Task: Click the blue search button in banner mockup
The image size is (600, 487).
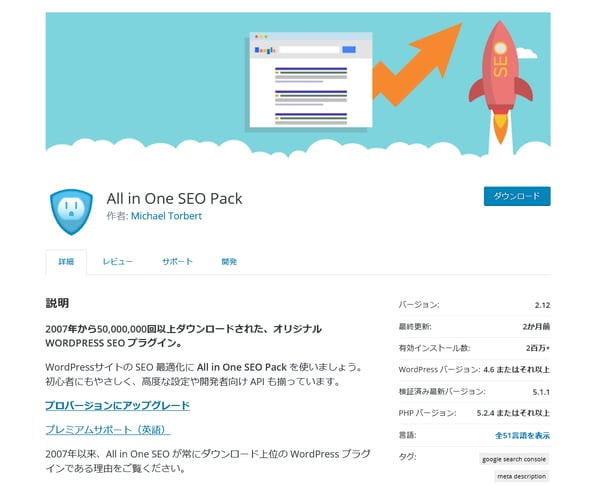Action: [x=349, y=49]
